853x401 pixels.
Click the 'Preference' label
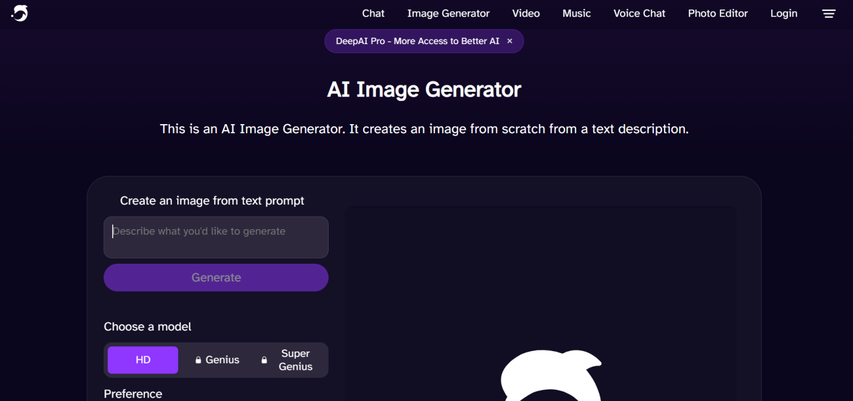pos(133,394)
